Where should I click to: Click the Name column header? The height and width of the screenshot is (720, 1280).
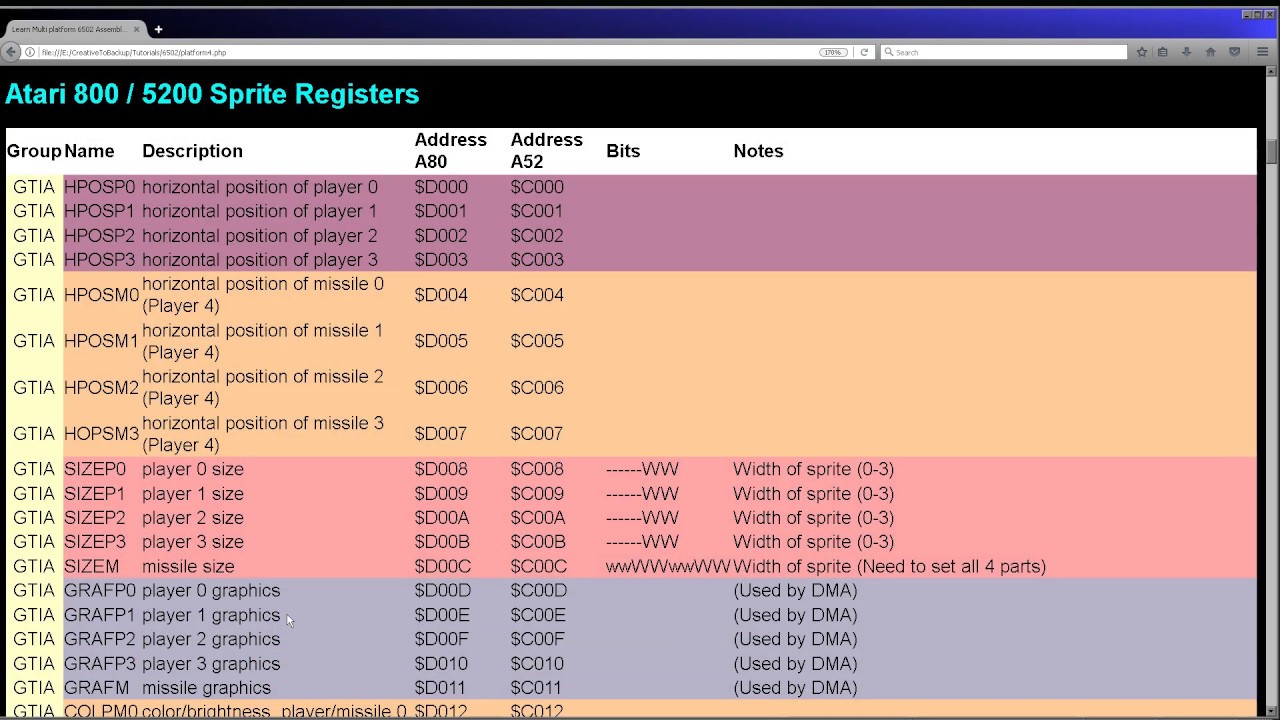pos(89,151)
